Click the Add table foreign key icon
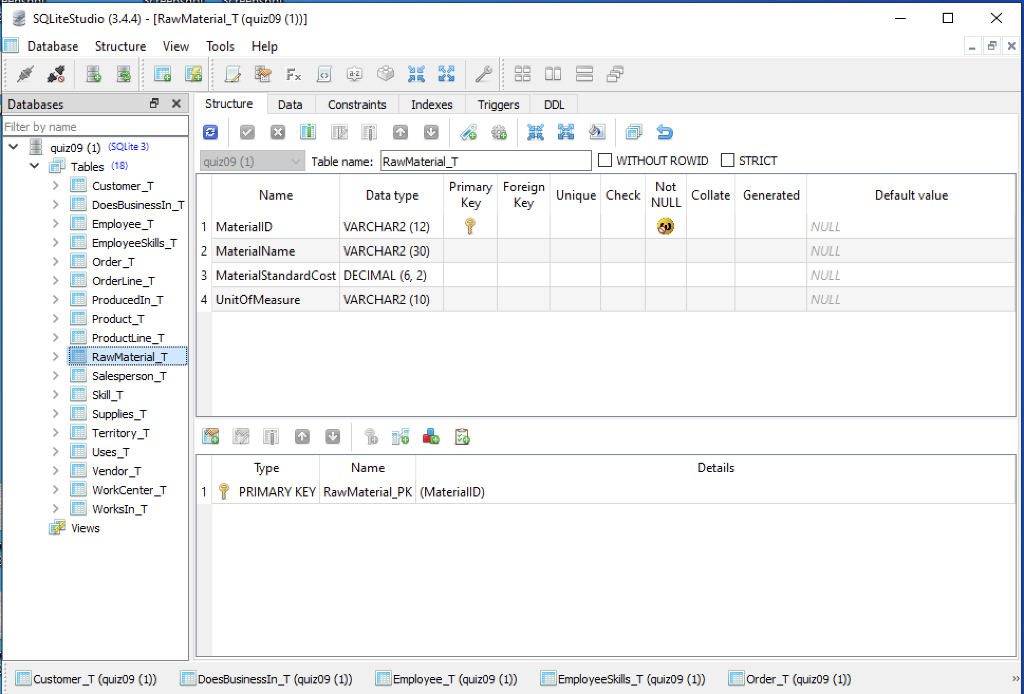The image size is (1024, 694). 400,437
